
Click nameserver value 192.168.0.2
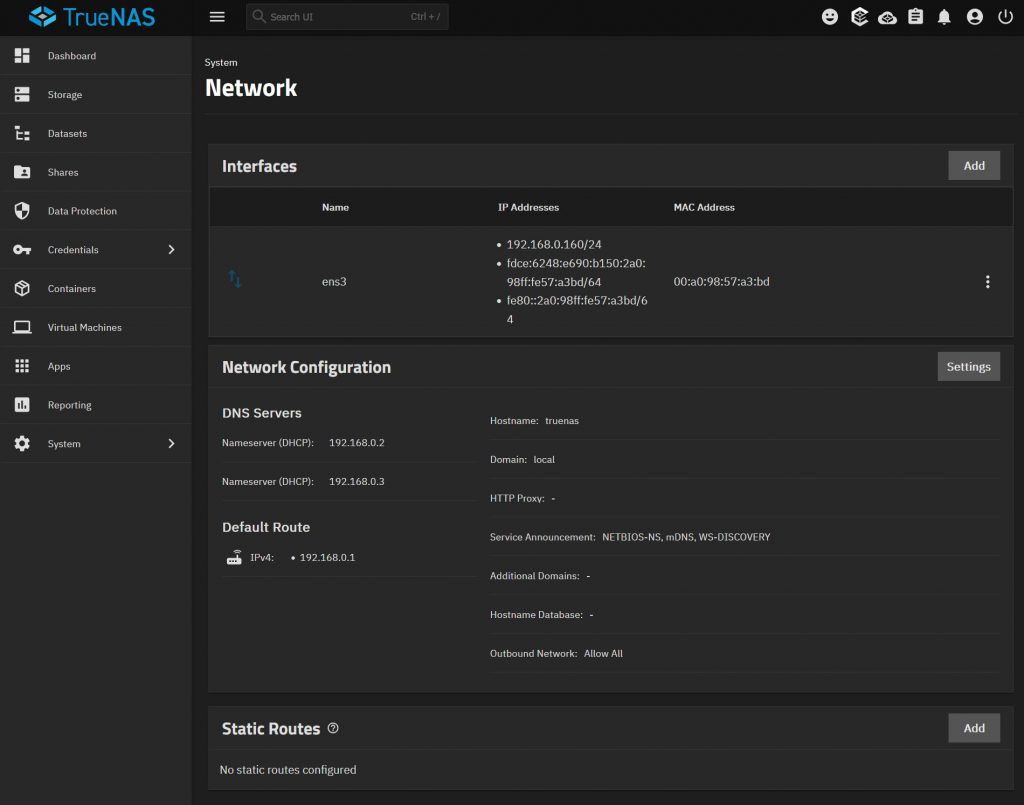[x=357, y=443]
